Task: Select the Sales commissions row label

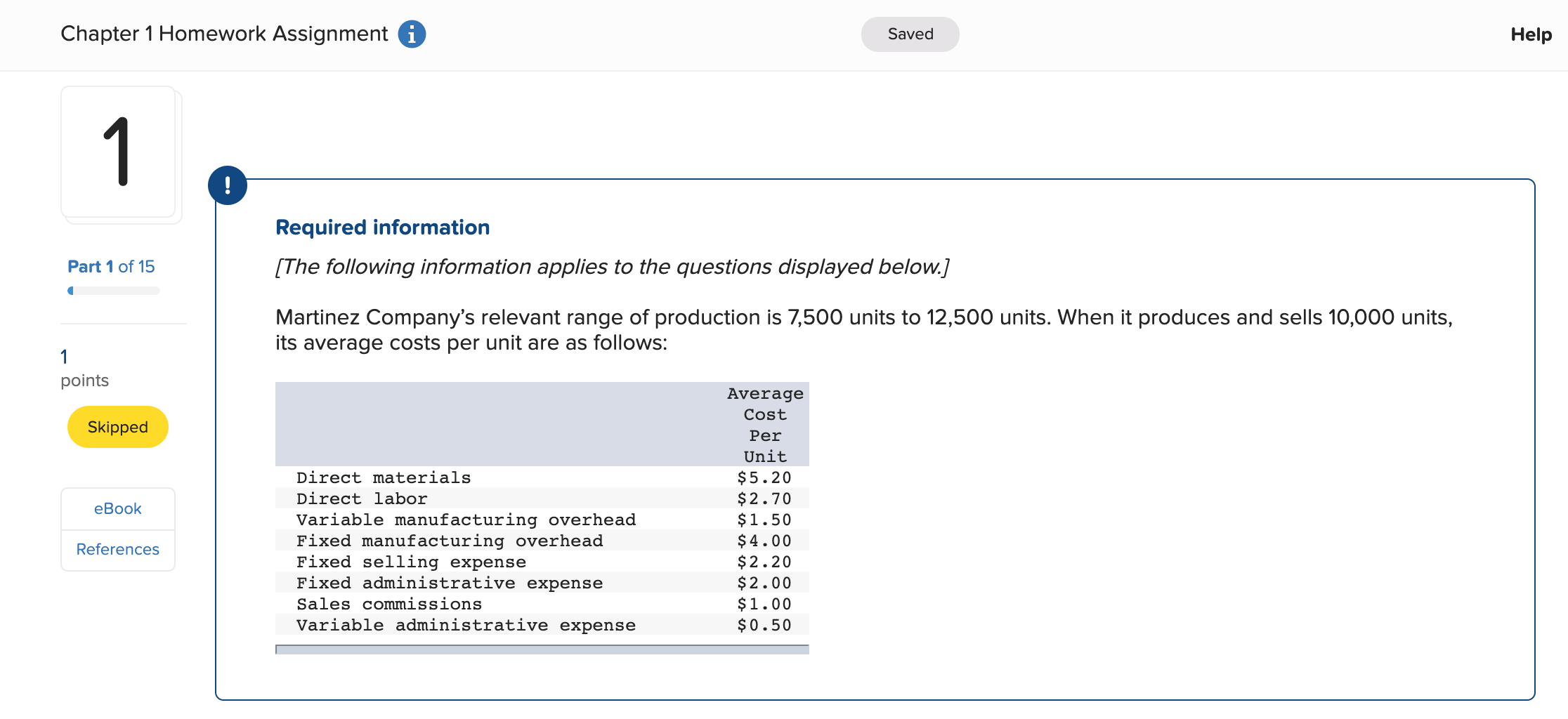Action: click(389, 604)
